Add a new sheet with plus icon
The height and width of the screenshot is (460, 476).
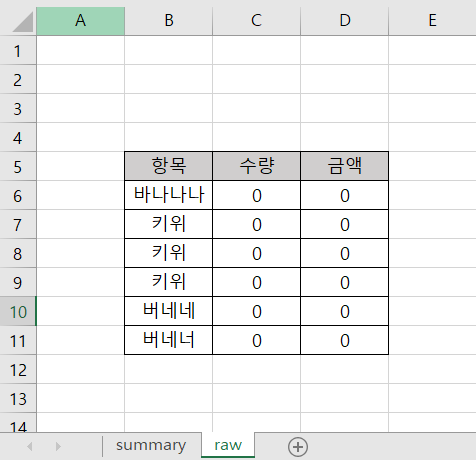click(298, 447)
